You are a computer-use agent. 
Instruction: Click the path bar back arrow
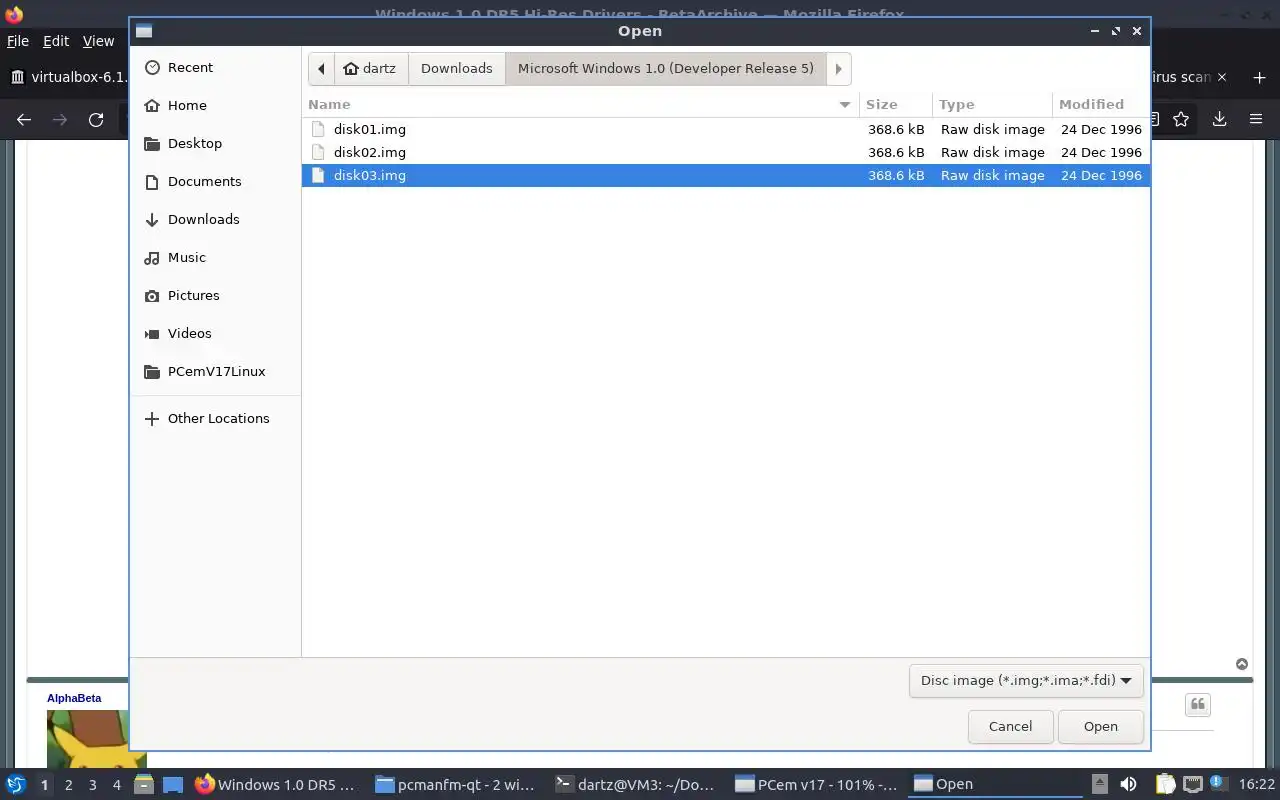coord(321,68)
